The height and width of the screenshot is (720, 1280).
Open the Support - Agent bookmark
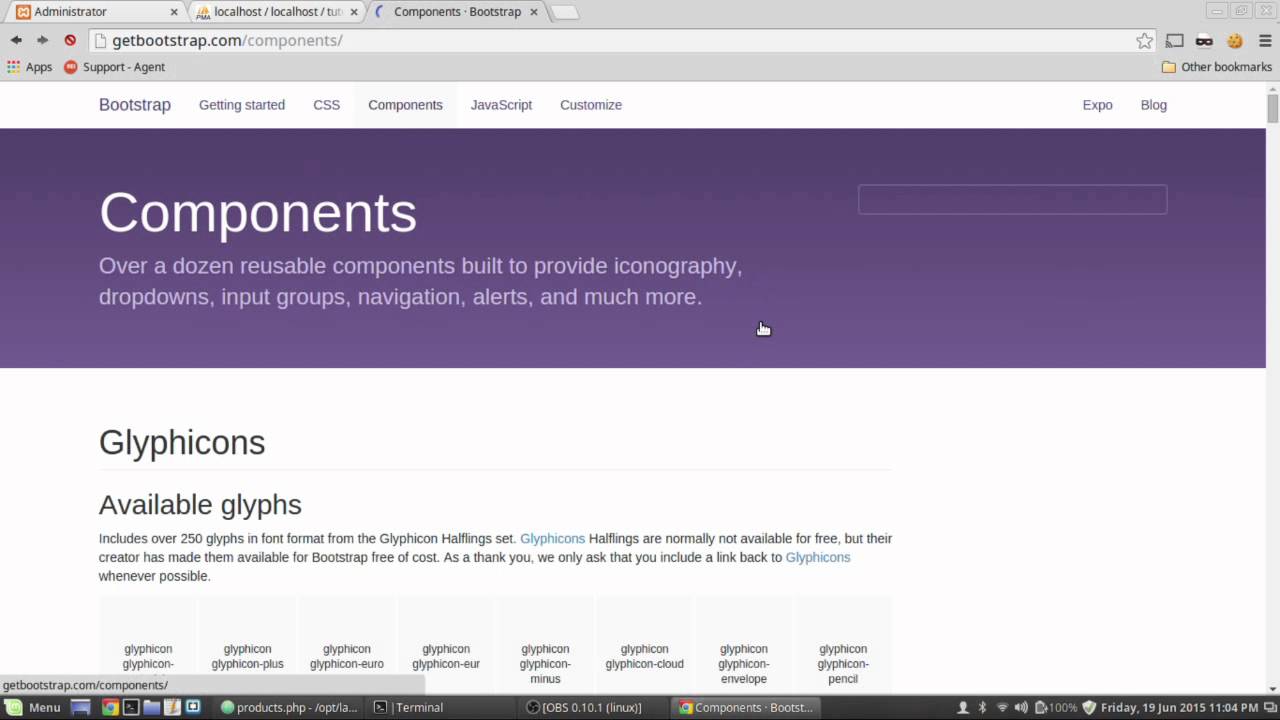point(114,67)
